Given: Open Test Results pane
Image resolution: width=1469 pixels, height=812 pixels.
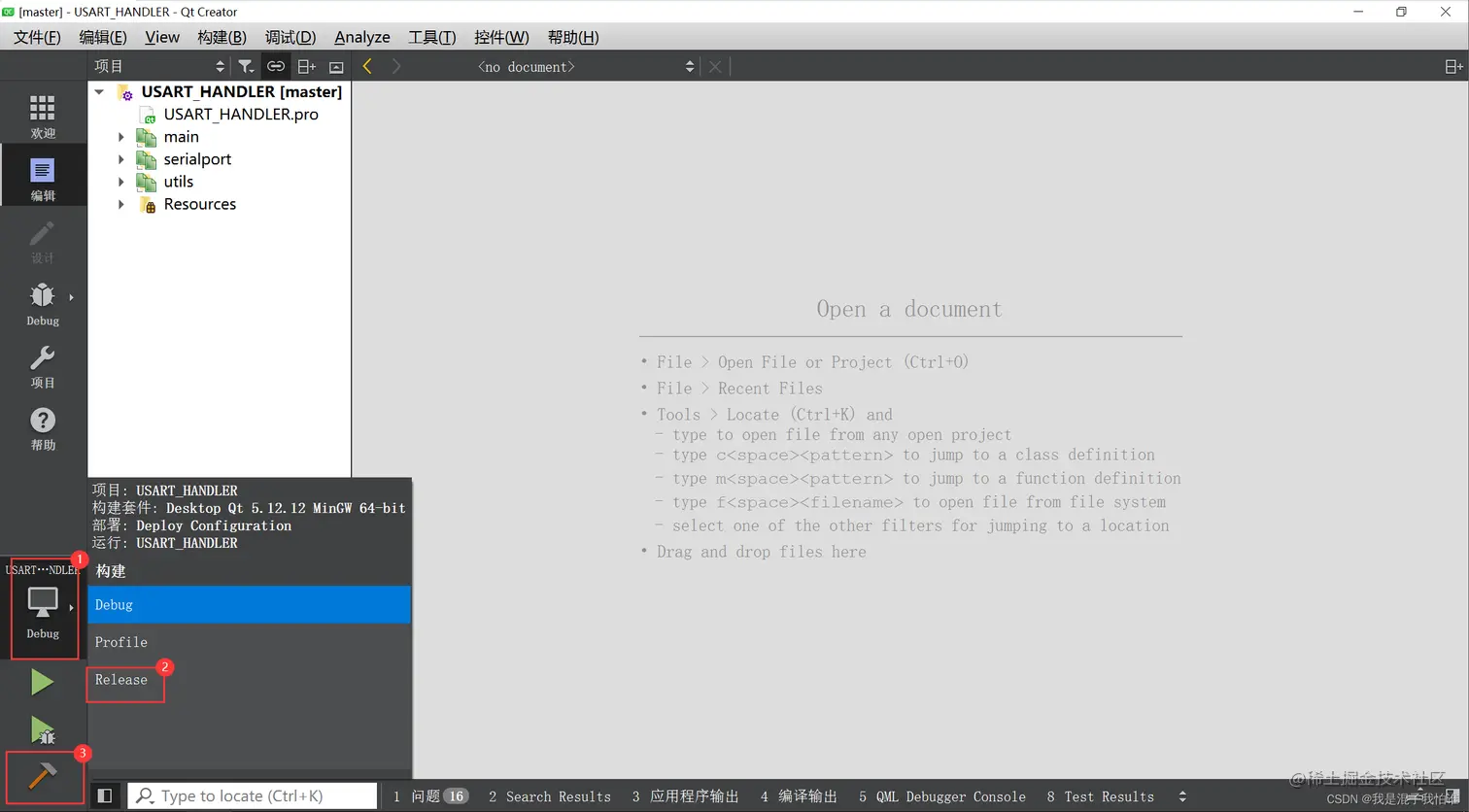Looking at the screenshot, I should pyautogui.click(x=1100, y=796).
